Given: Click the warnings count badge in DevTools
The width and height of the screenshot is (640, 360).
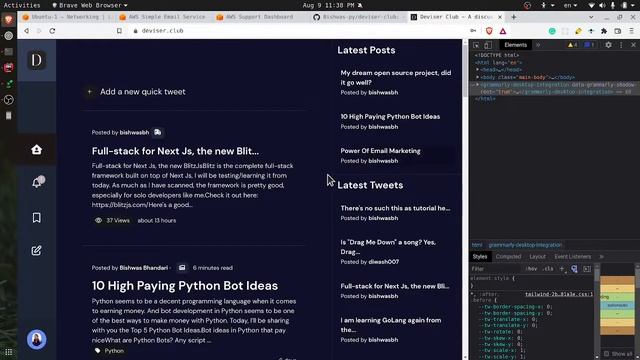Looking at the screenshot, I should [572, 45].
